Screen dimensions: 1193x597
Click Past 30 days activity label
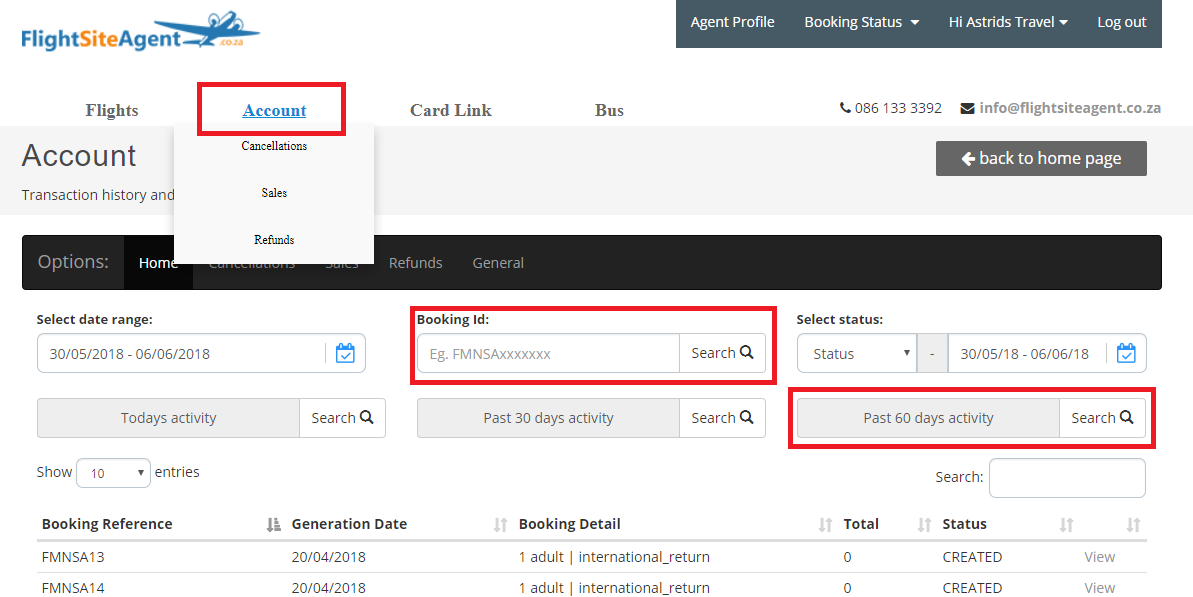tap(548, 418)
